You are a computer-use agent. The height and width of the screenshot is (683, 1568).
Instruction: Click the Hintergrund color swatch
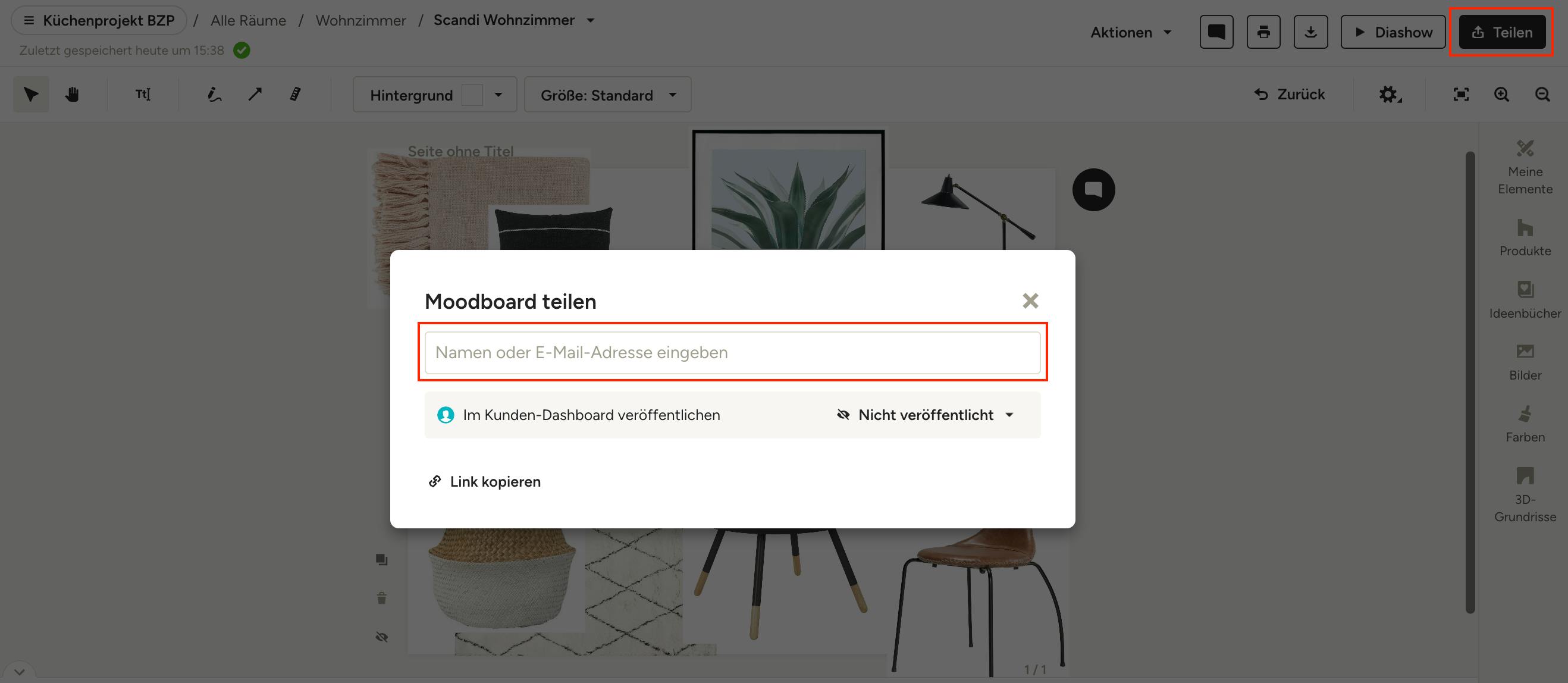[x=472, y=95]
